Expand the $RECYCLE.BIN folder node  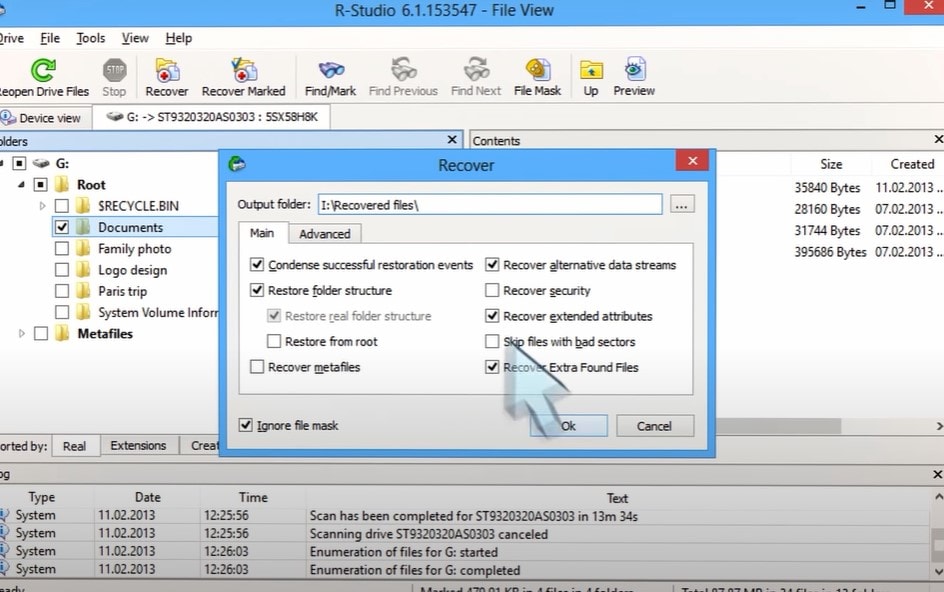click(42, 205)
